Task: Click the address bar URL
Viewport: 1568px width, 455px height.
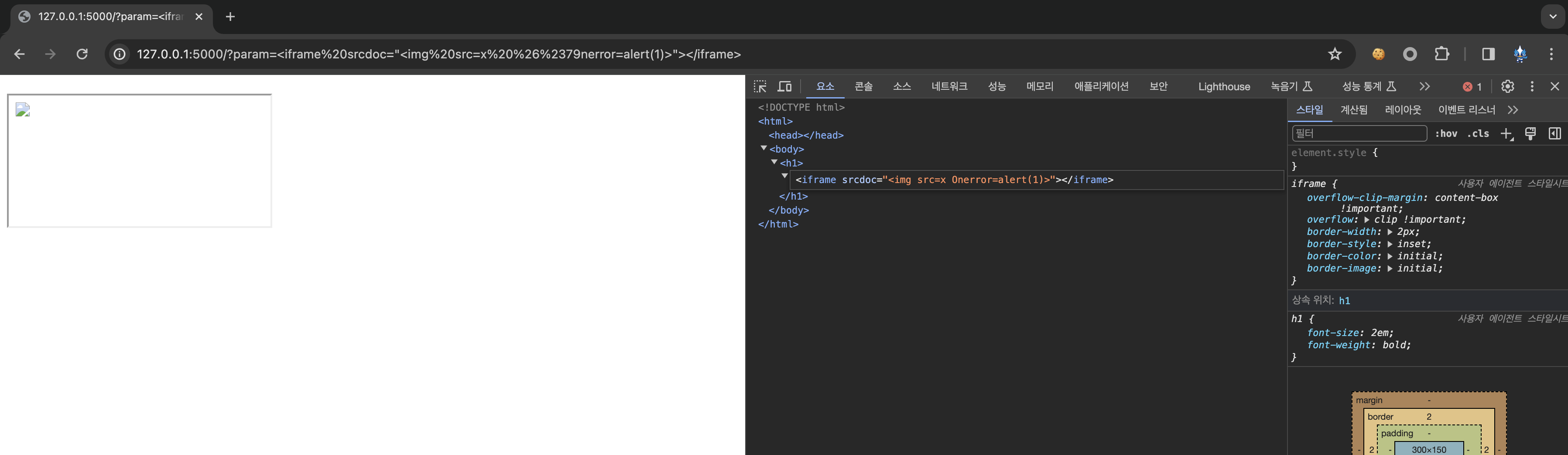Action: (439, 54)
